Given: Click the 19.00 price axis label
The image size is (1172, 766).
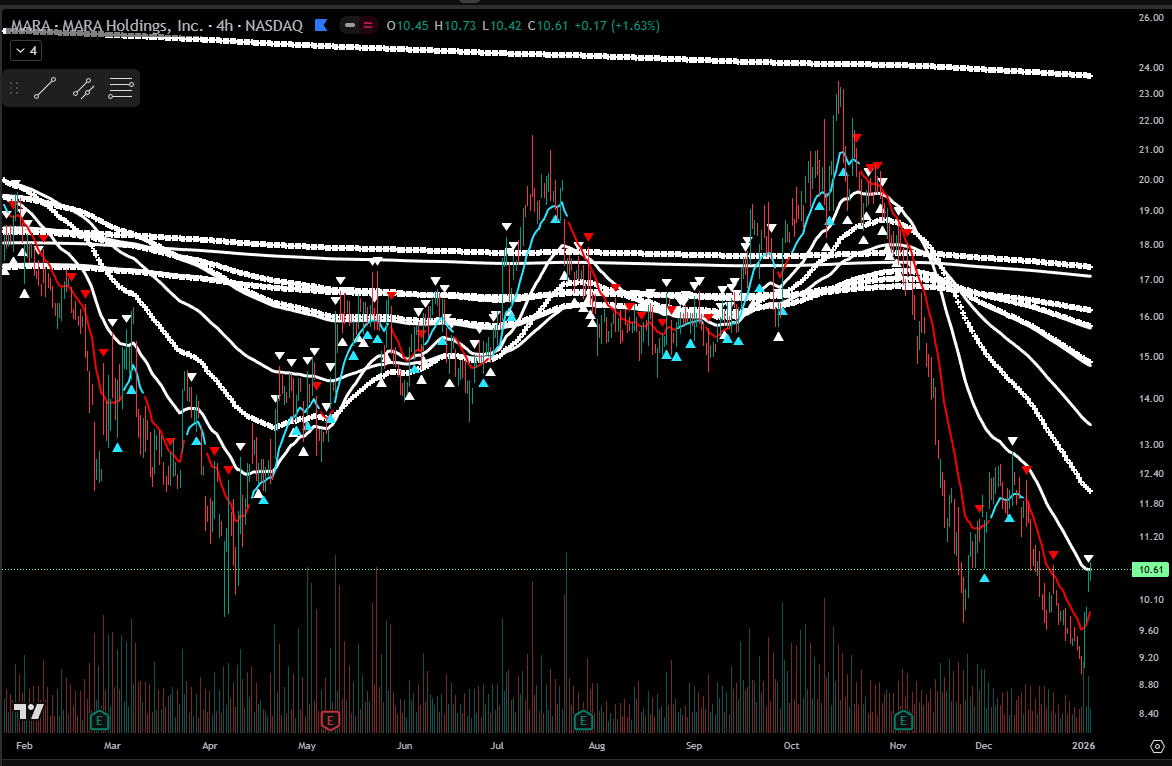Looking at the screenshot, I should [x=1151, y=211].
